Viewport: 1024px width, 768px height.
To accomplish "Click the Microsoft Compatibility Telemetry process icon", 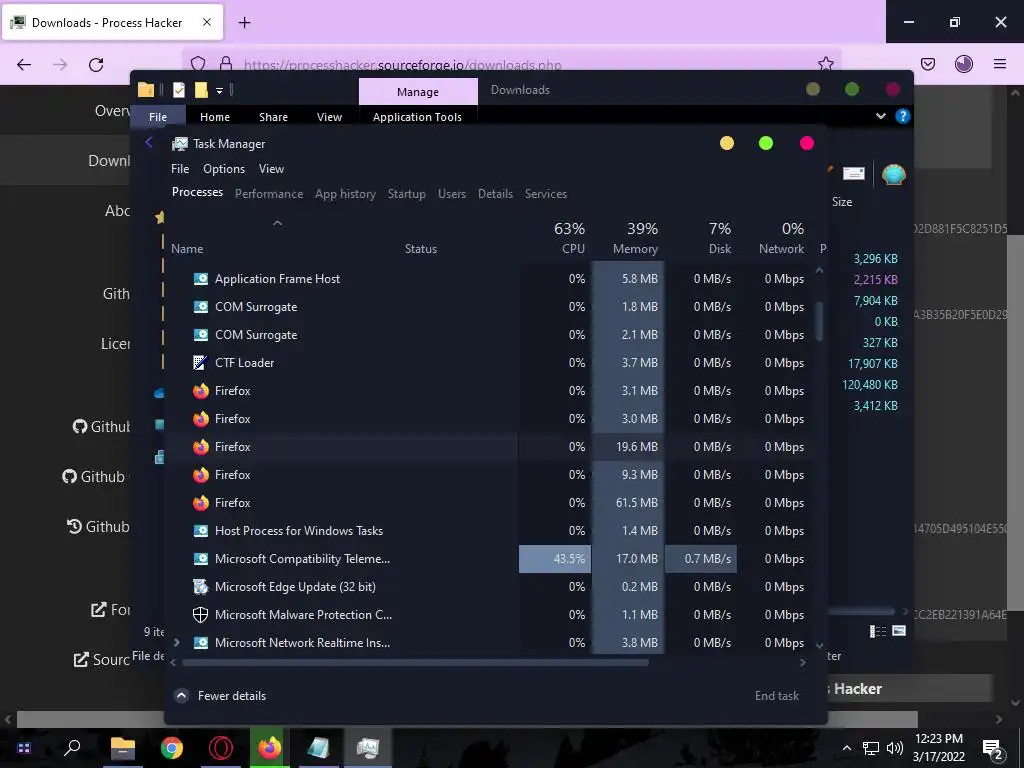I will coord(200,559).
